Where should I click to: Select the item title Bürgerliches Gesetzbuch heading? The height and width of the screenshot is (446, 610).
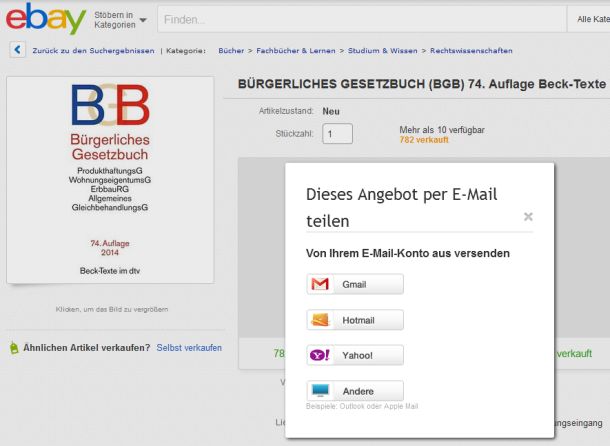click(422, 84)
